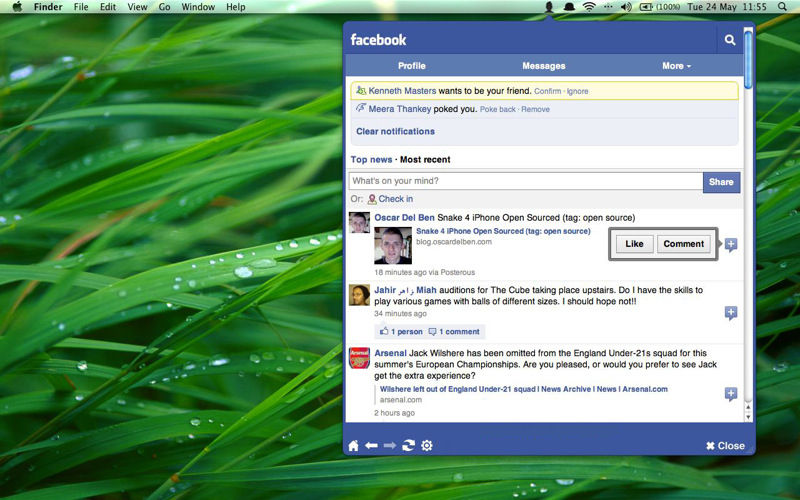Click the Check in pin icon

click(x=372, y=199)
